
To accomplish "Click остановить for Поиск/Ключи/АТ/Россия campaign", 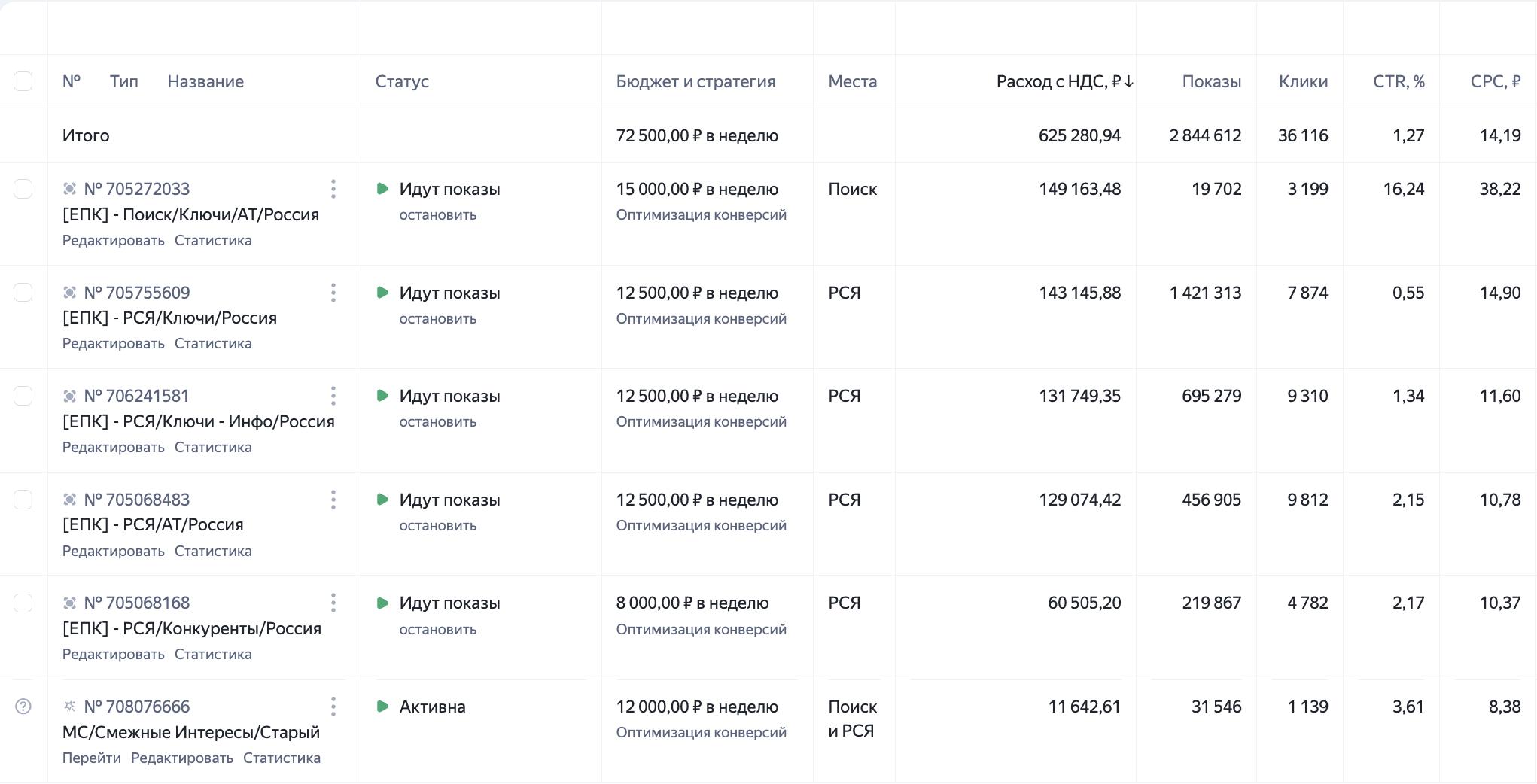I will [x=437, y=215].
